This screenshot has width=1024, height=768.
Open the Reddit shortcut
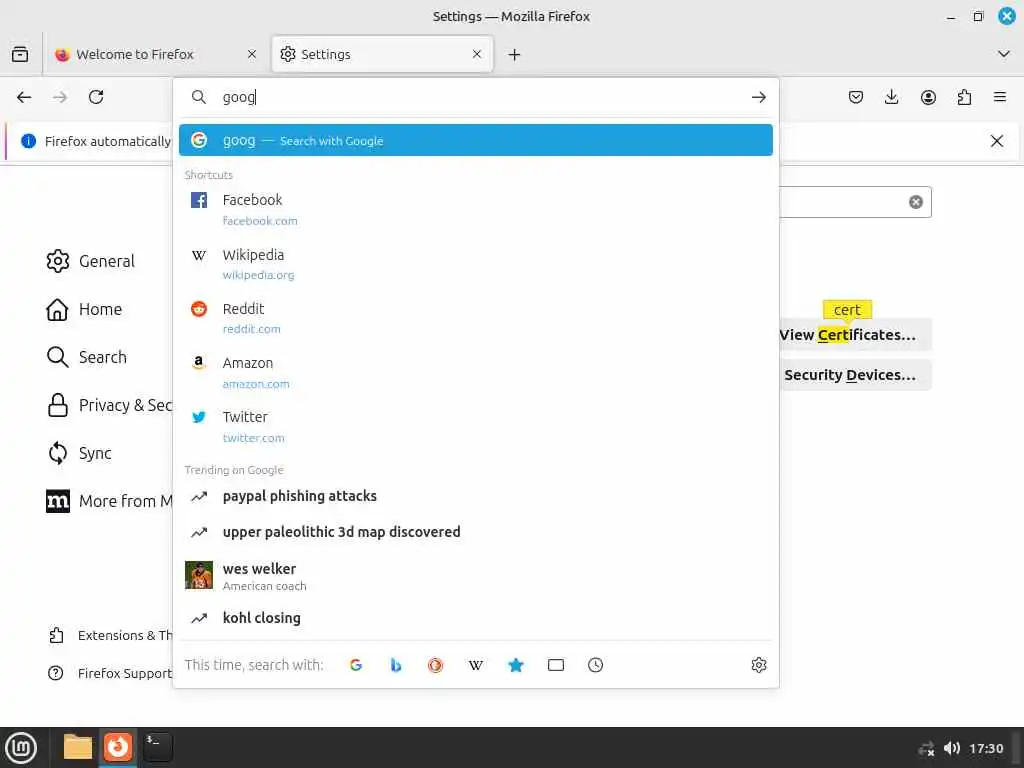[x=475, y=318]
